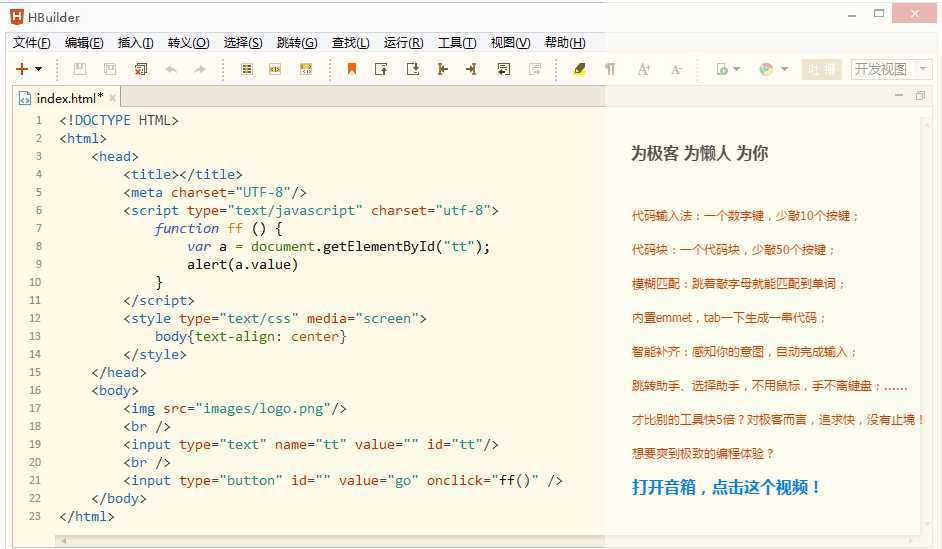Click the <img src="images/logo.png"/> line
Viewport: 942px width, 549px height.
pos(235,408)
